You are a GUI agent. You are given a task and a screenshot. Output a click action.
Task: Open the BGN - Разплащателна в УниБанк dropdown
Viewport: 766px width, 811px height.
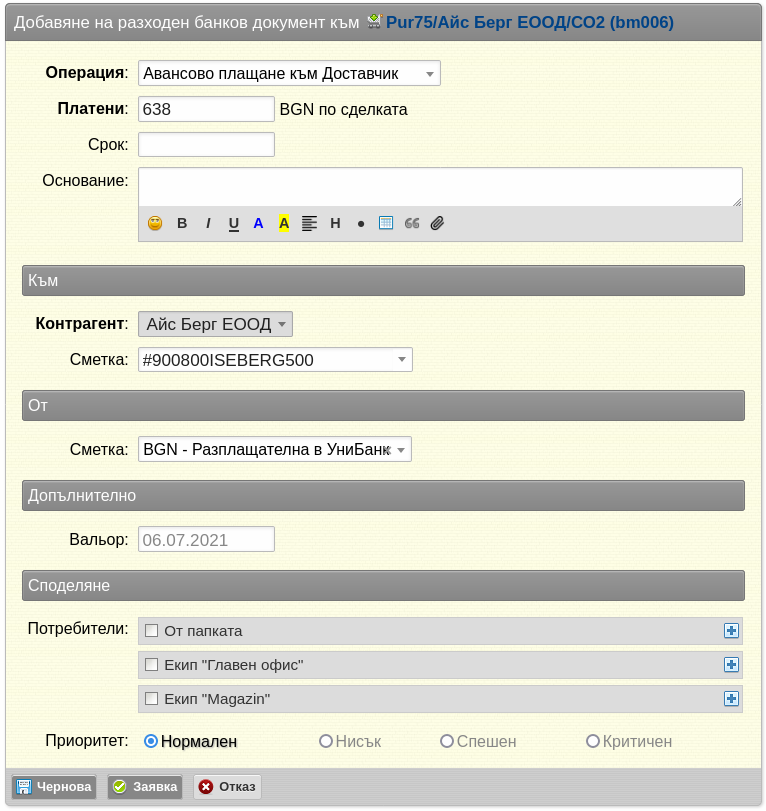click(275, 449)
